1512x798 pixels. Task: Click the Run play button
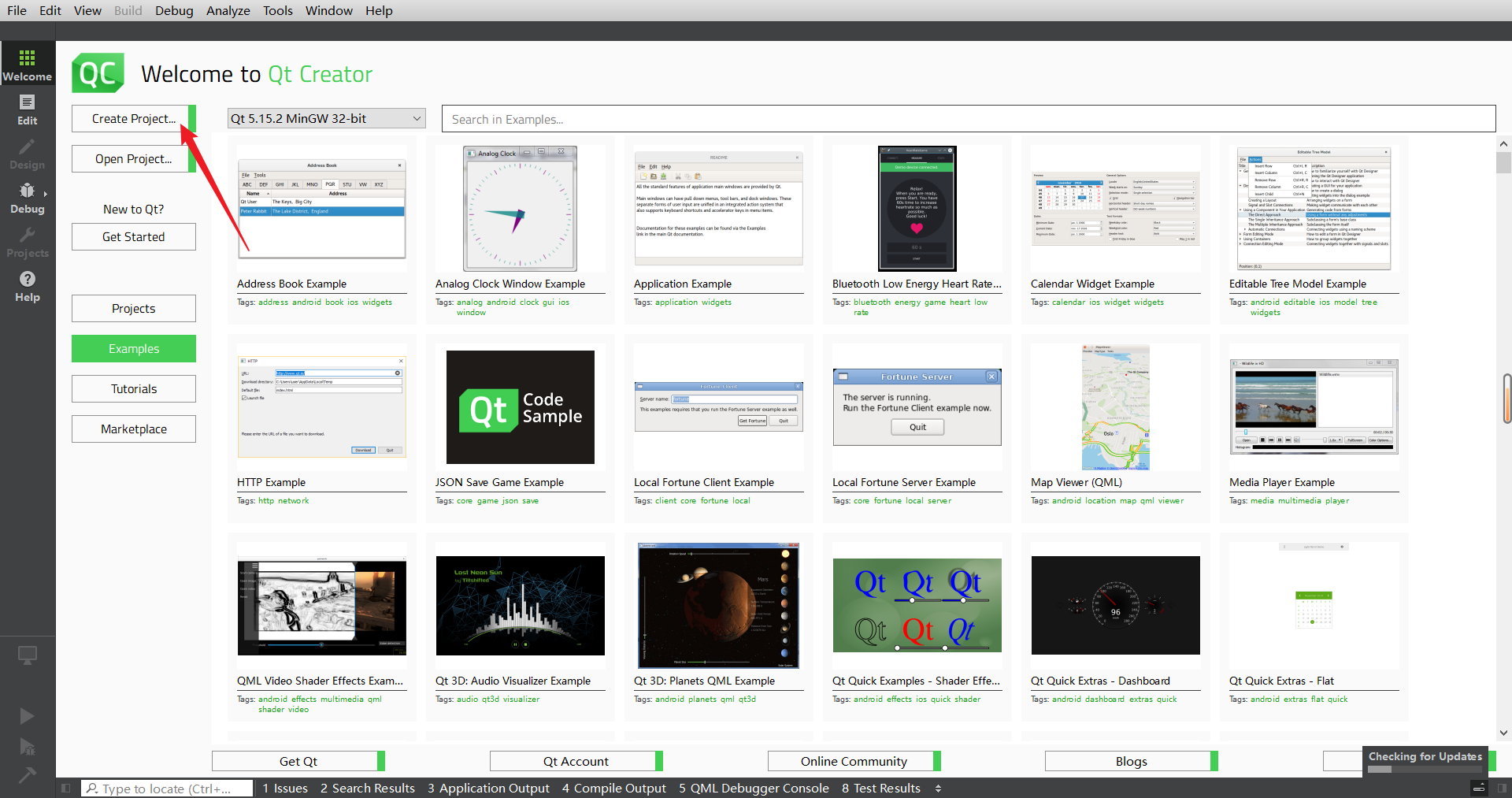coord(27,715)
